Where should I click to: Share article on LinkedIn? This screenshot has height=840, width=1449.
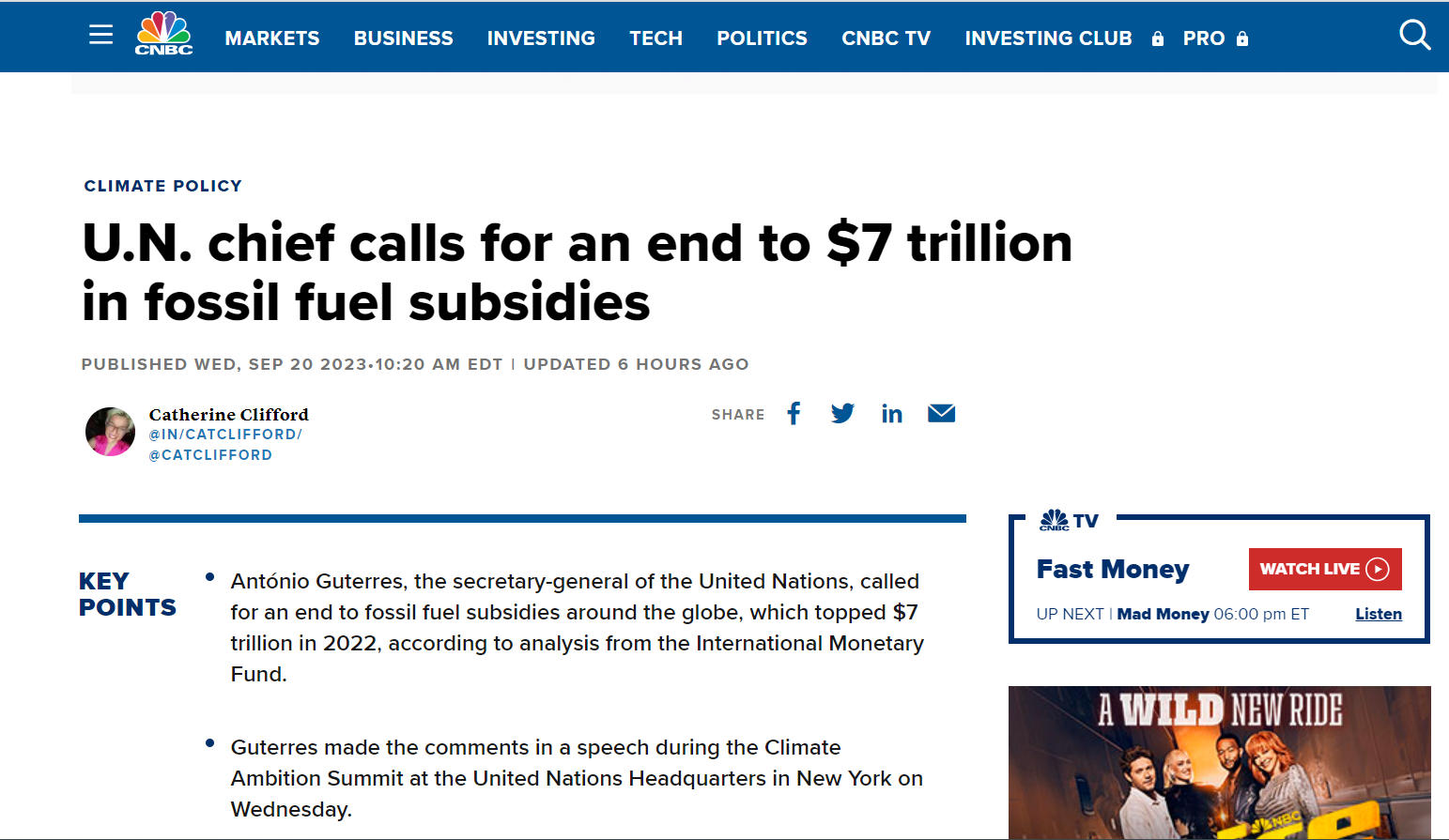coord(892,414)
